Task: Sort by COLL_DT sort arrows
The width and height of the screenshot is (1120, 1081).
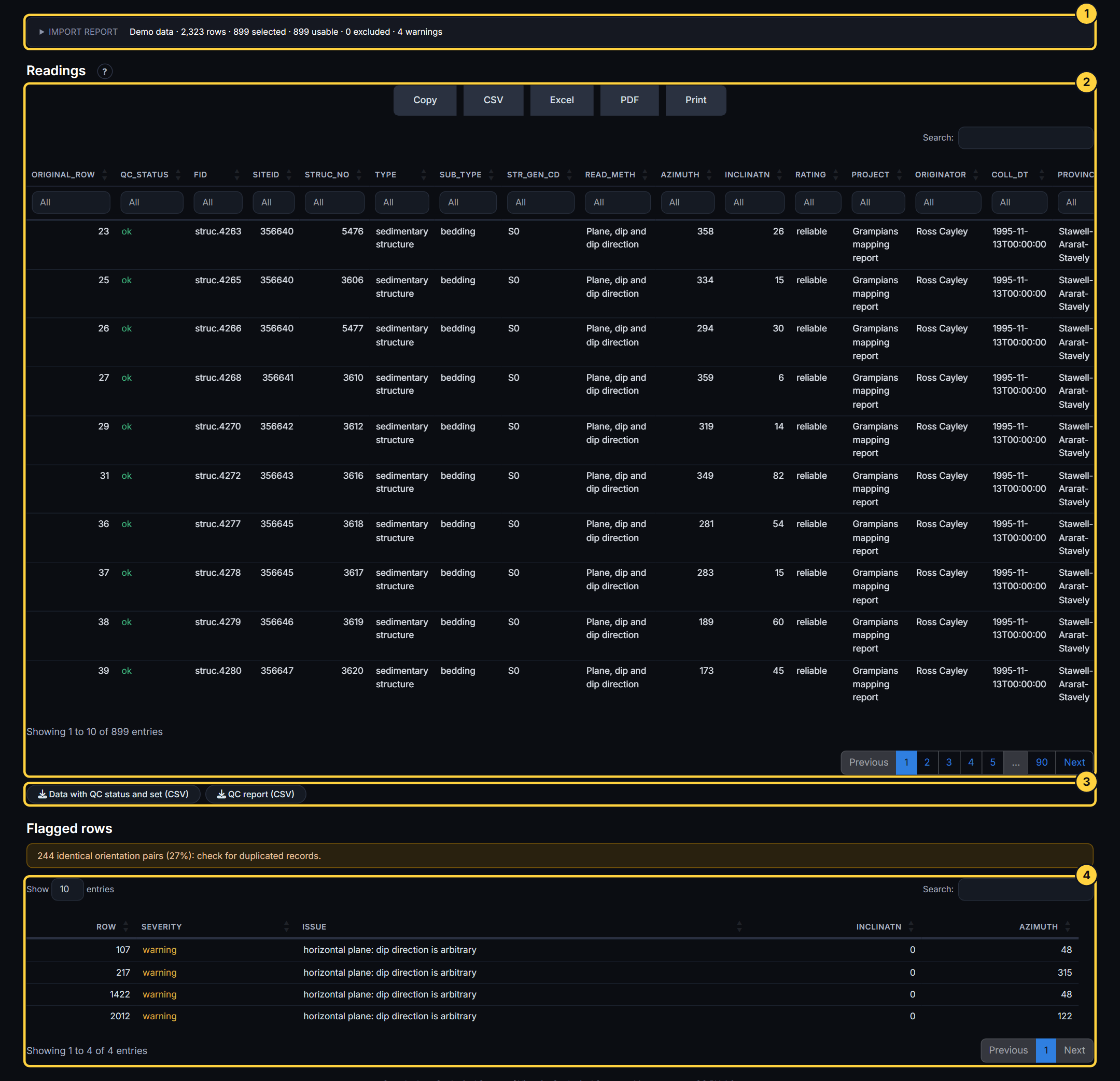Action: pos(1042,175)
